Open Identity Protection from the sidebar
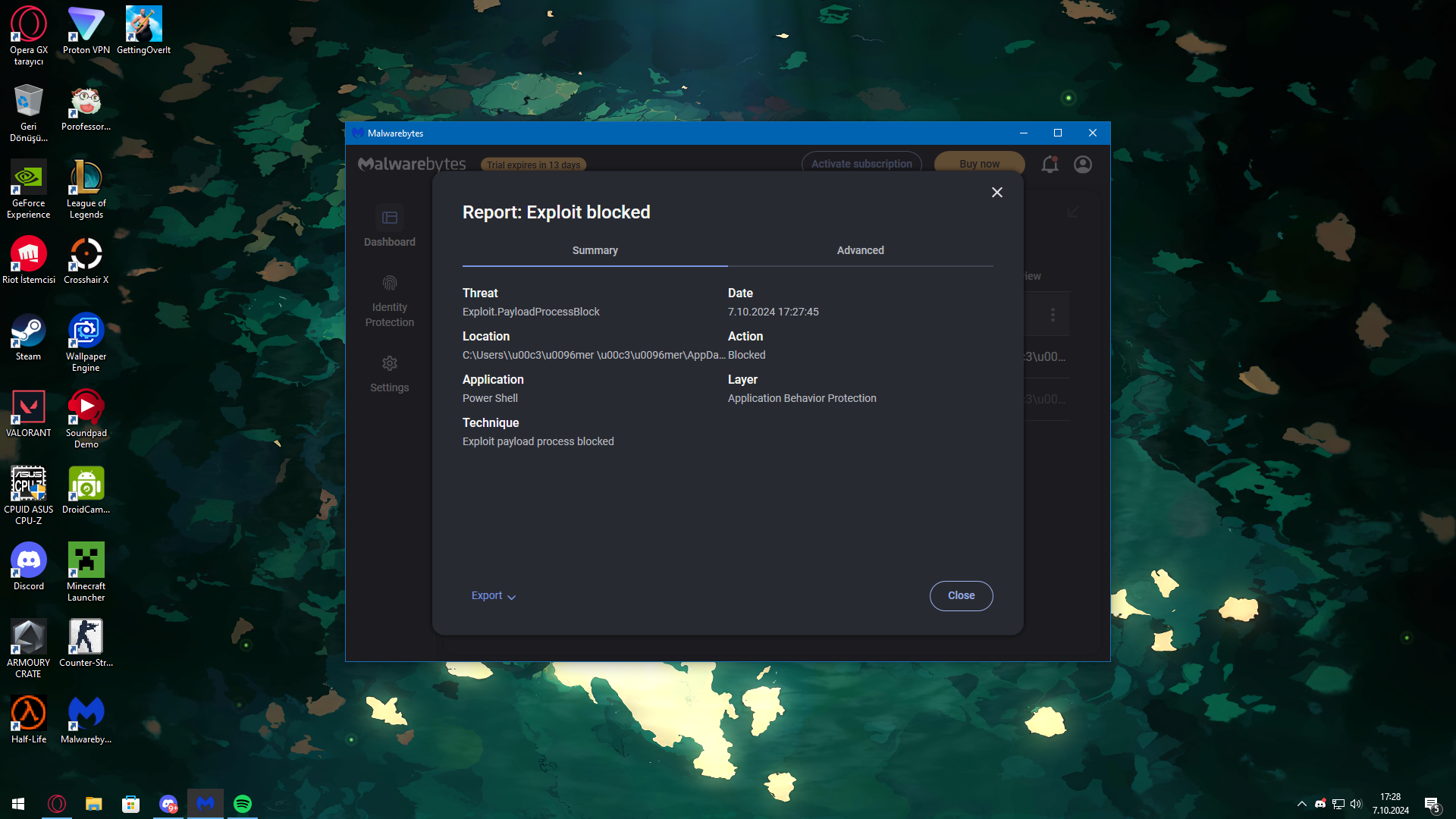1456x819 pixels. point(389,301)
